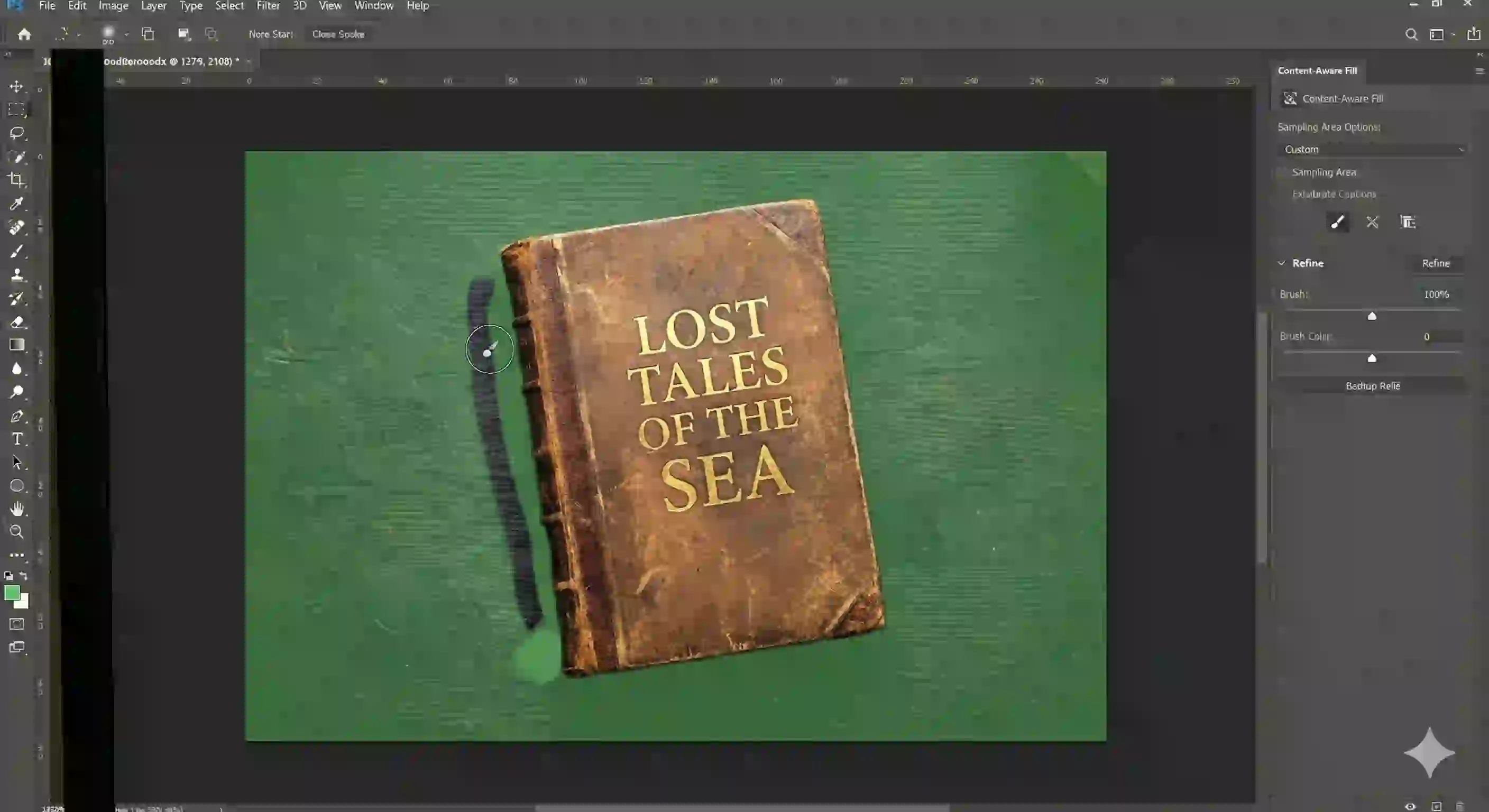The image size is (1489, 812).
Task: Select the Zoom tool
Action: tap(17, 532)
